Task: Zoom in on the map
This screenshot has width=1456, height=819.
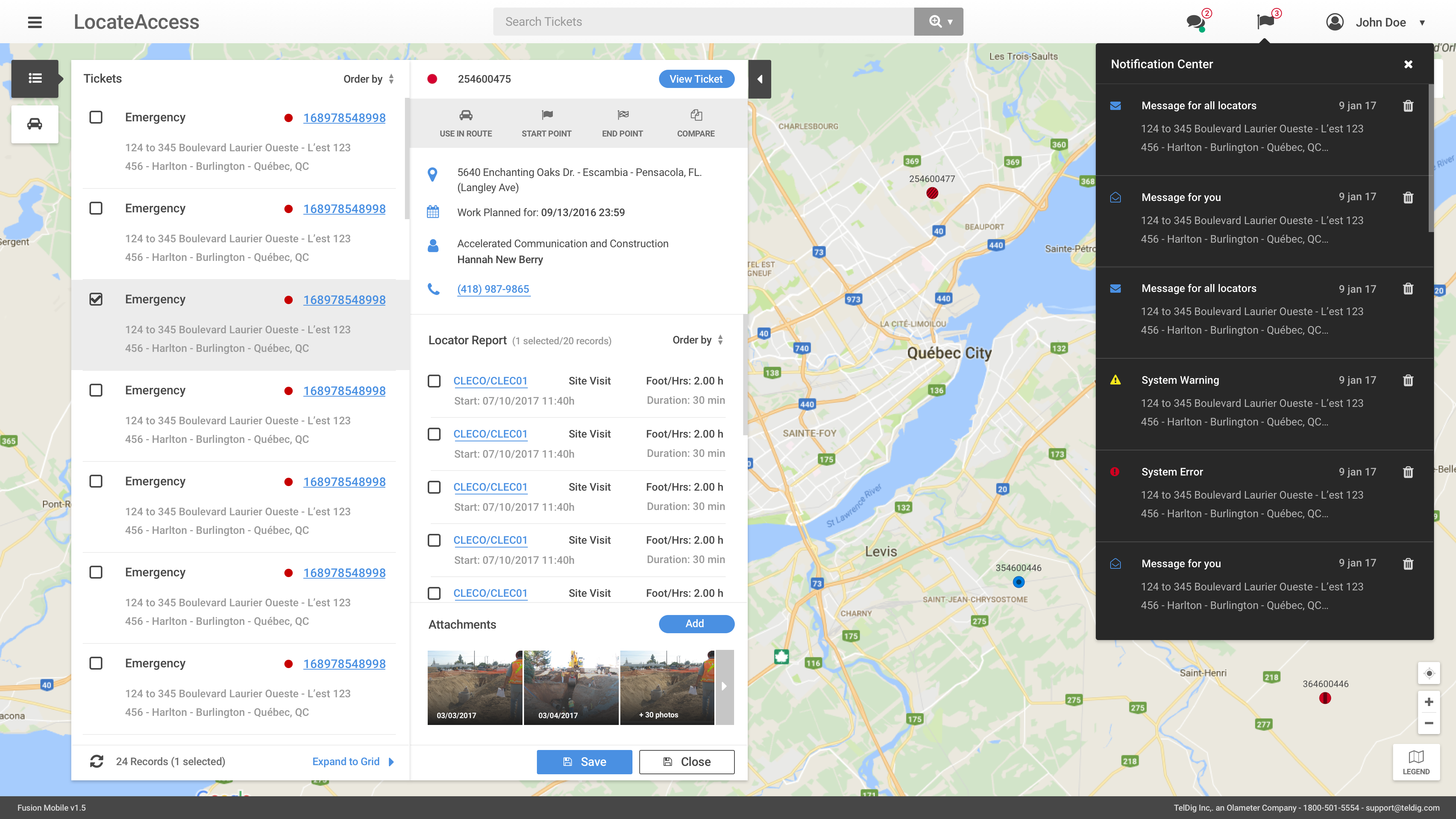Action: (x=1429, y=702)
